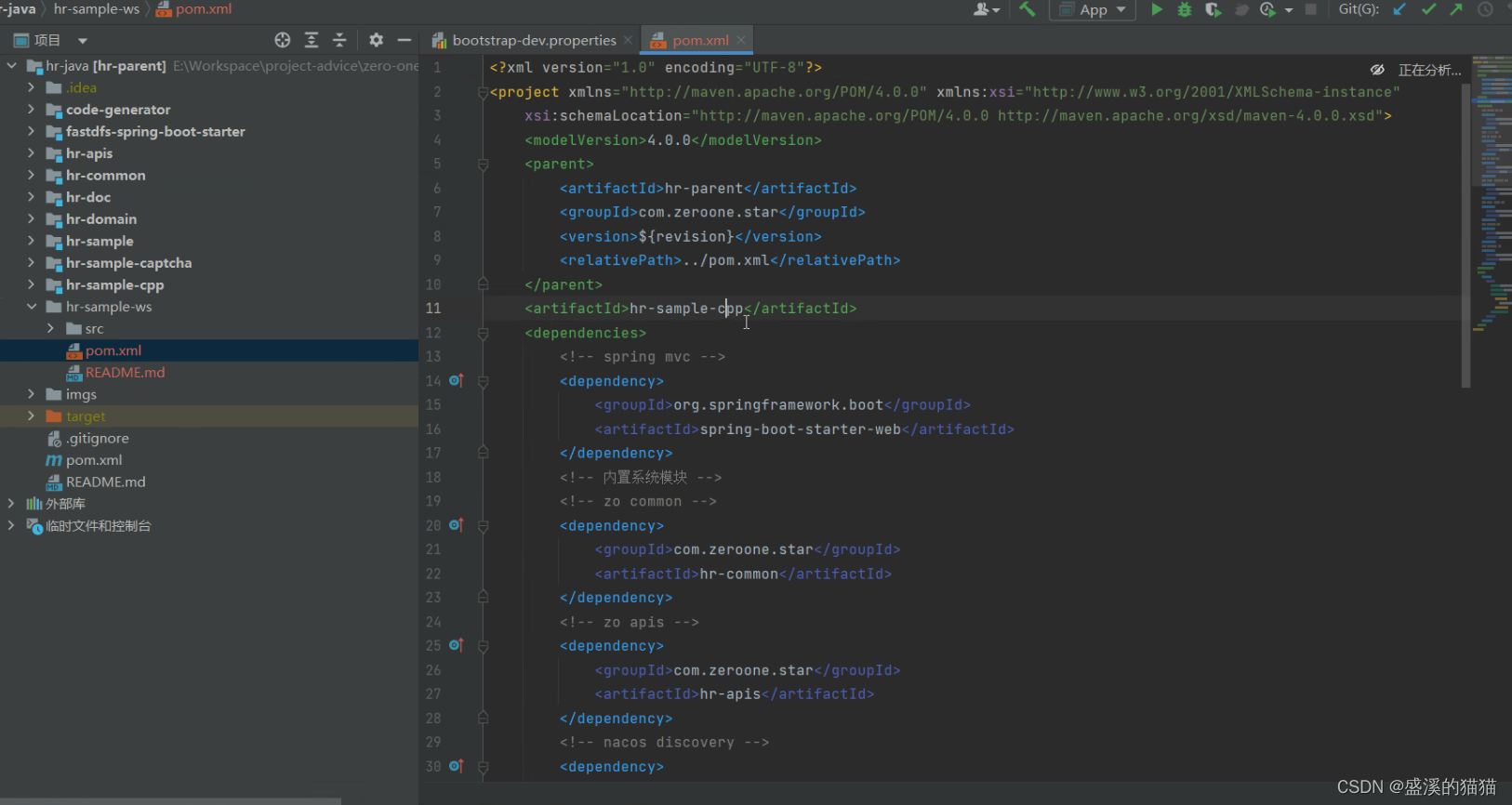Run with coverage shield icon
This screenshot has width=1512, height=805.
point(1213,9)
